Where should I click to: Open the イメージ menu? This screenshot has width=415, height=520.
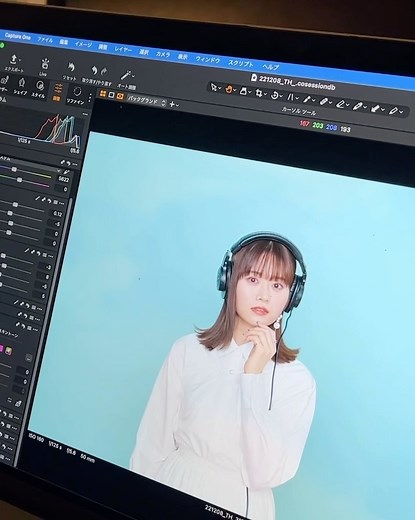(x=83, y=44)
